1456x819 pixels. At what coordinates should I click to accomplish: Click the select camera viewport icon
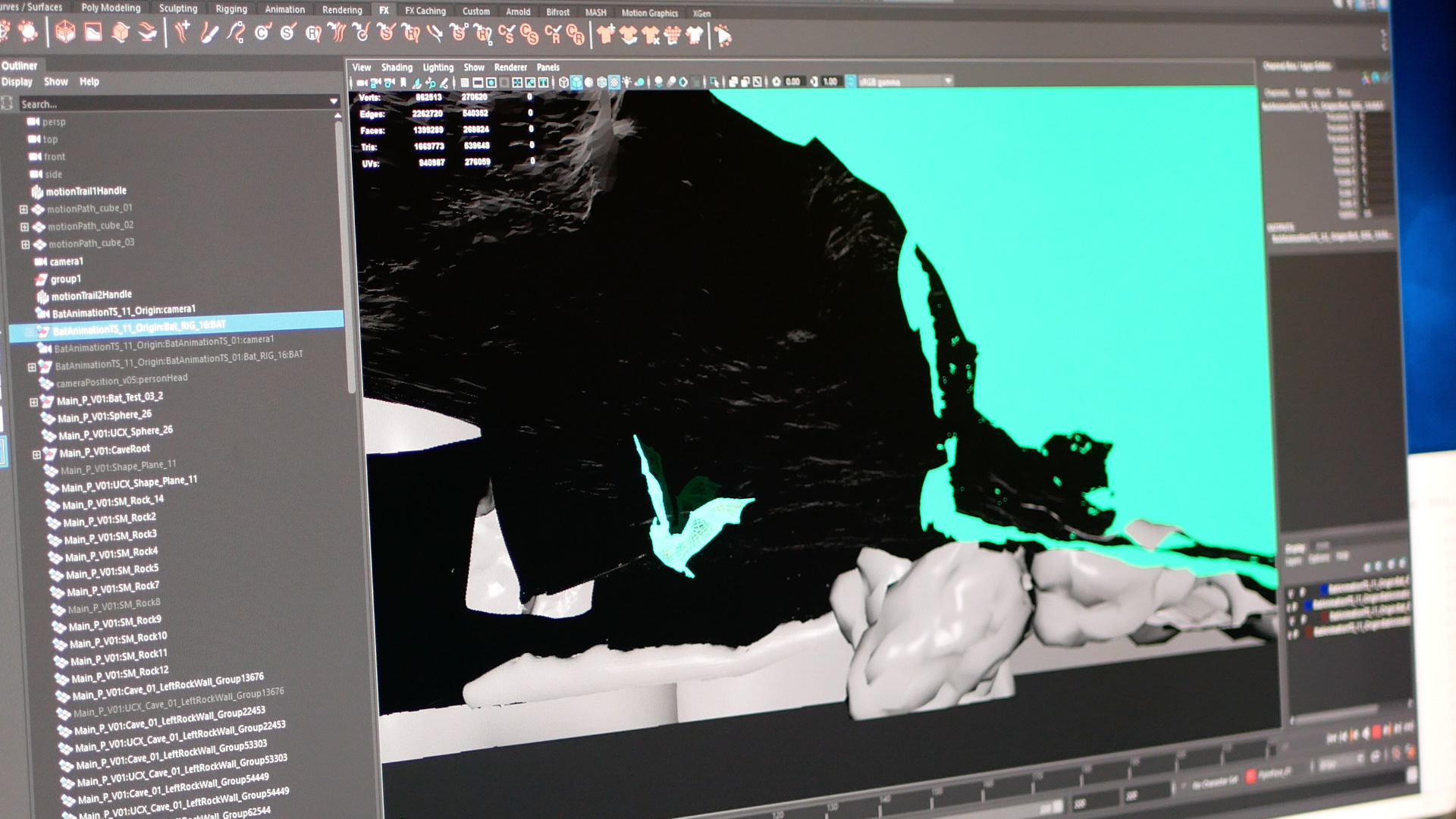point(362,83)
